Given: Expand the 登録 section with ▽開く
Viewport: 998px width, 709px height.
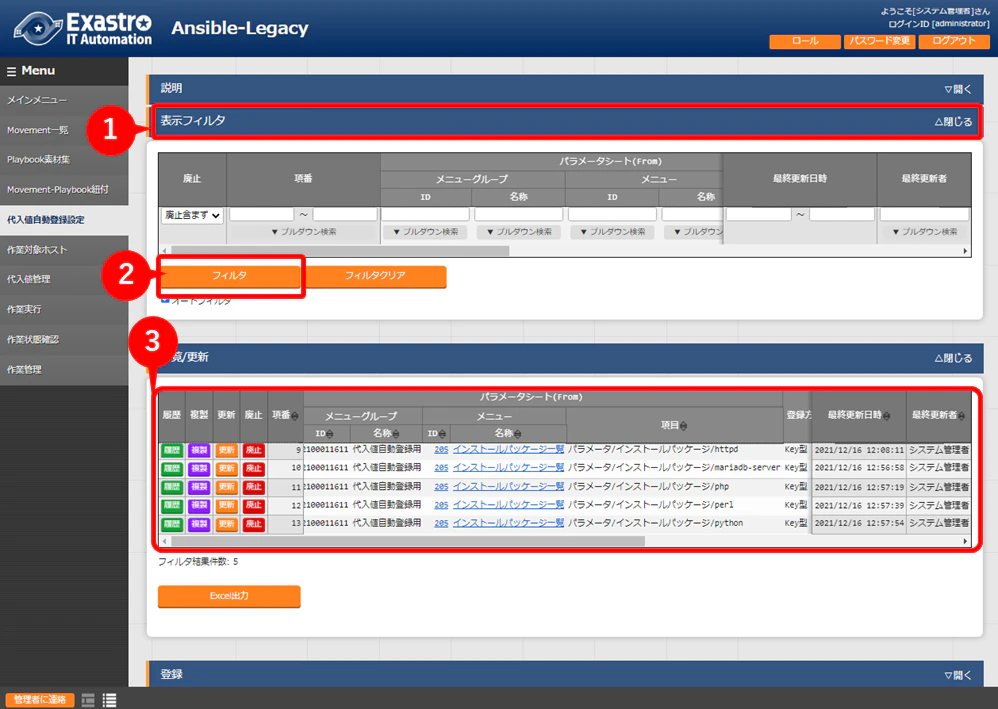Looking at the screenshot, I should click(x=958, y=675).
